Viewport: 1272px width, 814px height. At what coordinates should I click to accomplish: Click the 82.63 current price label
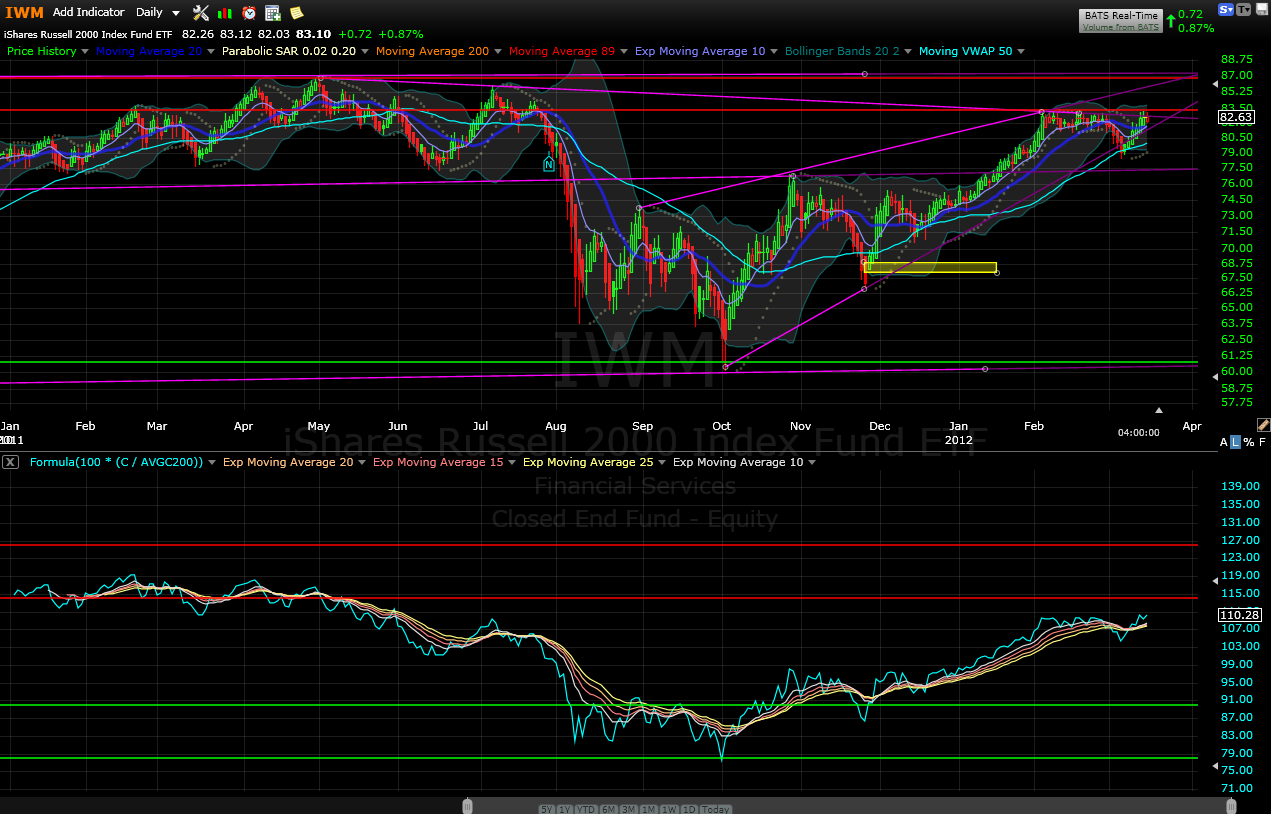pyautogui.click(x=1235, y=116)
